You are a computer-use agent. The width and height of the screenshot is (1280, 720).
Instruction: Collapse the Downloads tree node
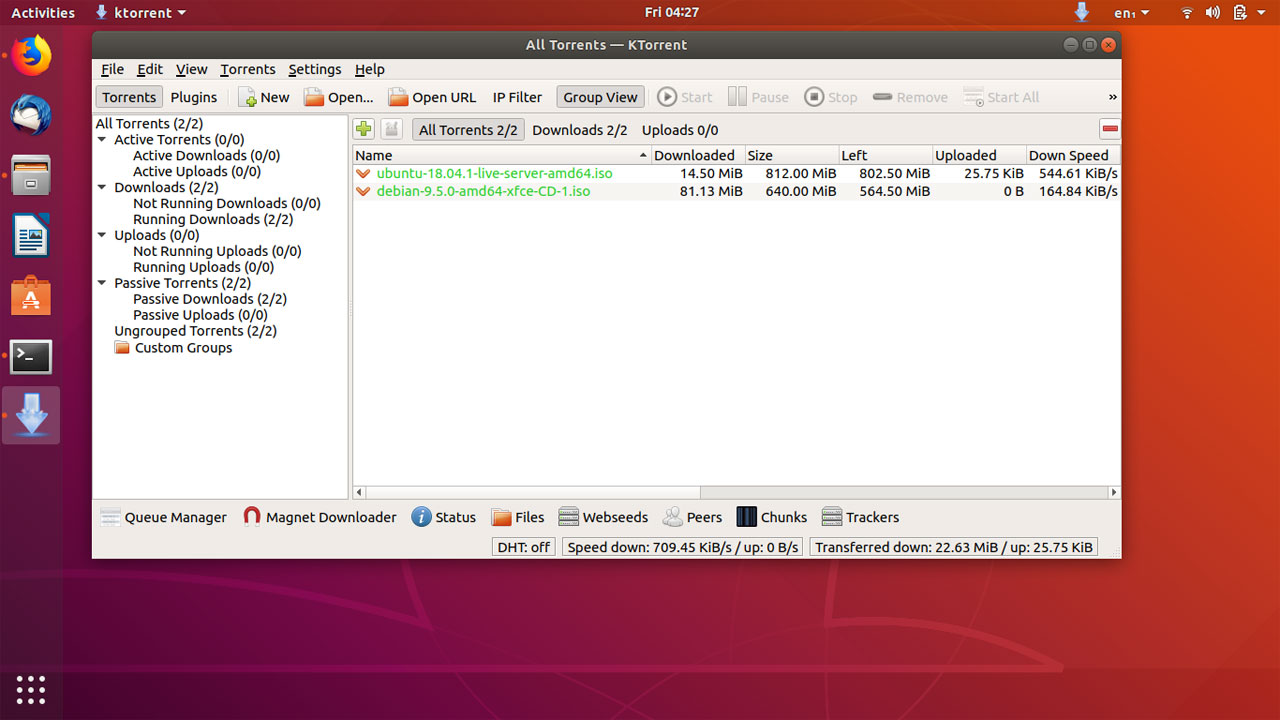[x=102, y=187]
